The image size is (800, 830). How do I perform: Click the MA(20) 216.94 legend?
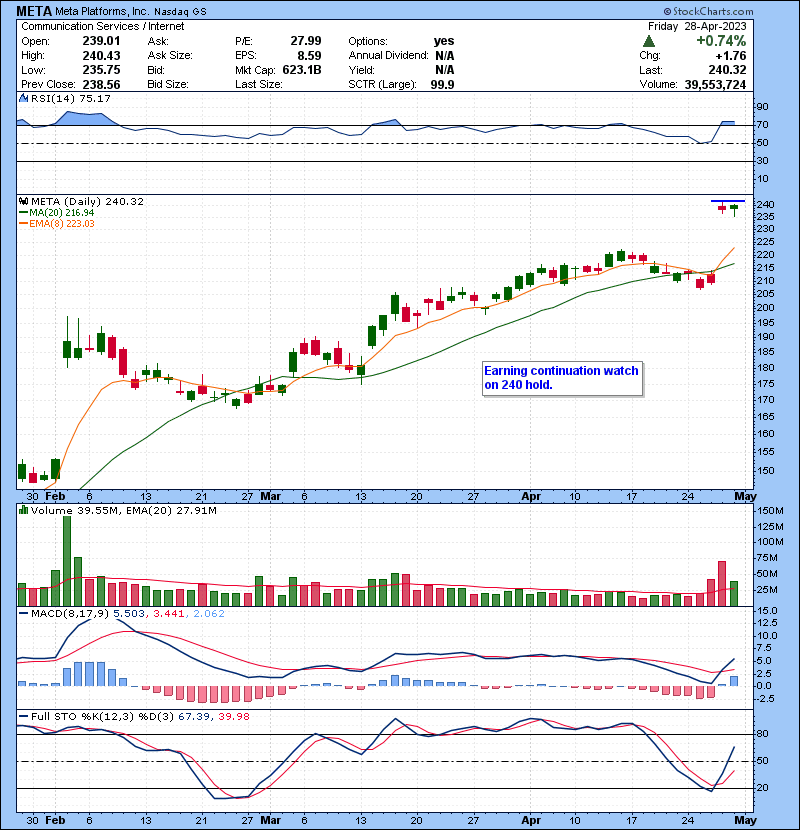tap(57, 212)
